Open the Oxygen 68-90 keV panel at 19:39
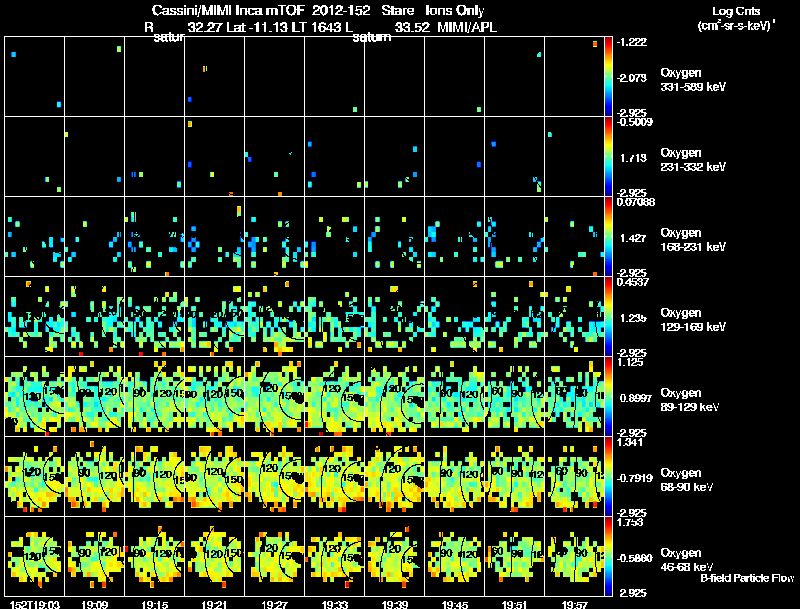Viewport: 800px width, 609px height. coord(394,477)
